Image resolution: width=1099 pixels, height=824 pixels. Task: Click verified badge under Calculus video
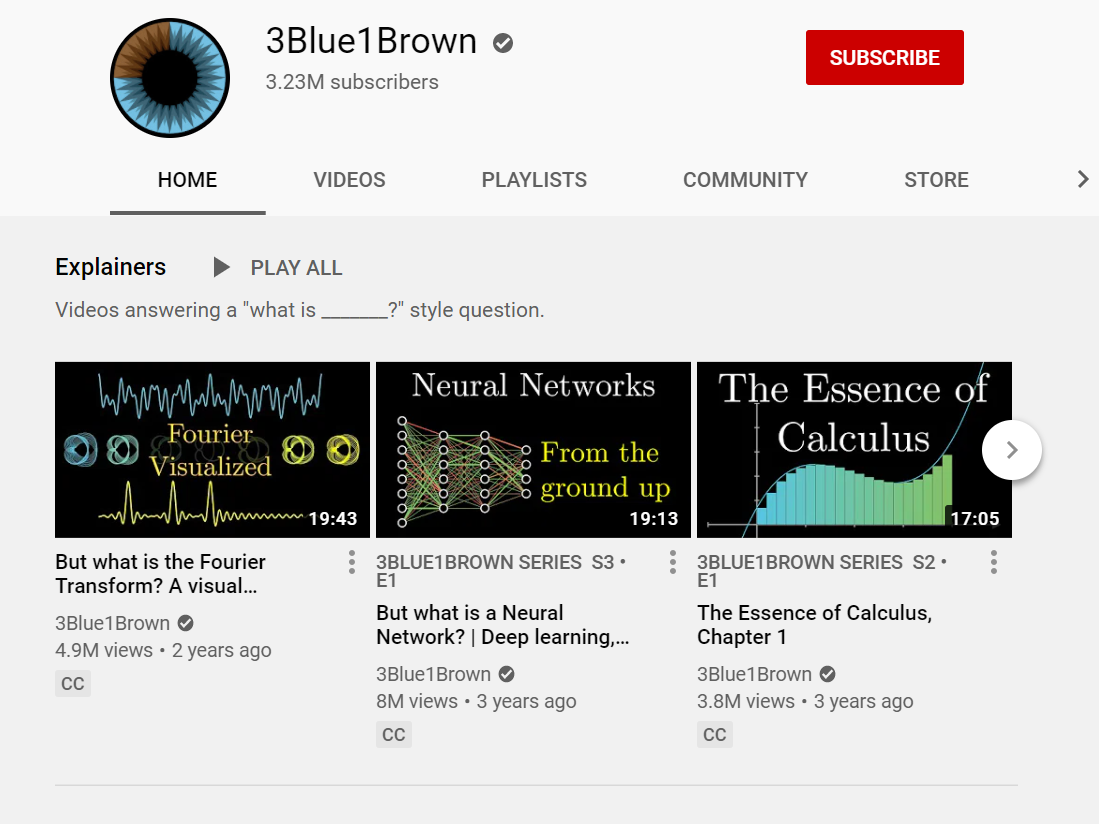828,674
